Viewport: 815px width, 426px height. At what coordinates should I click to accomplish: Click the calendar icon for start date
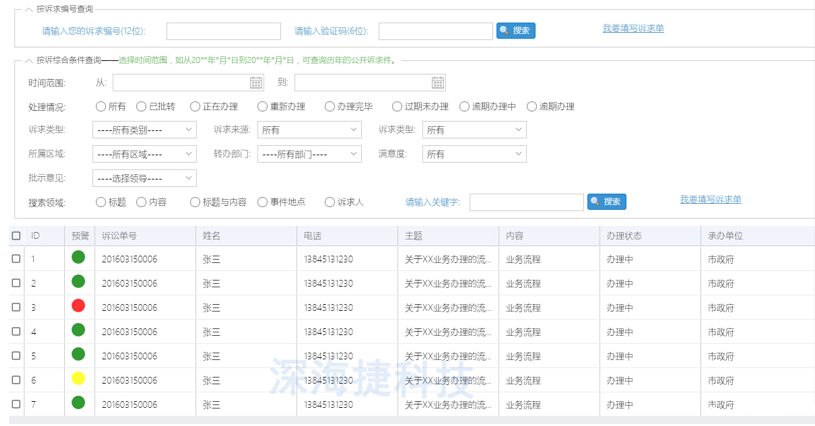[256, 83]
